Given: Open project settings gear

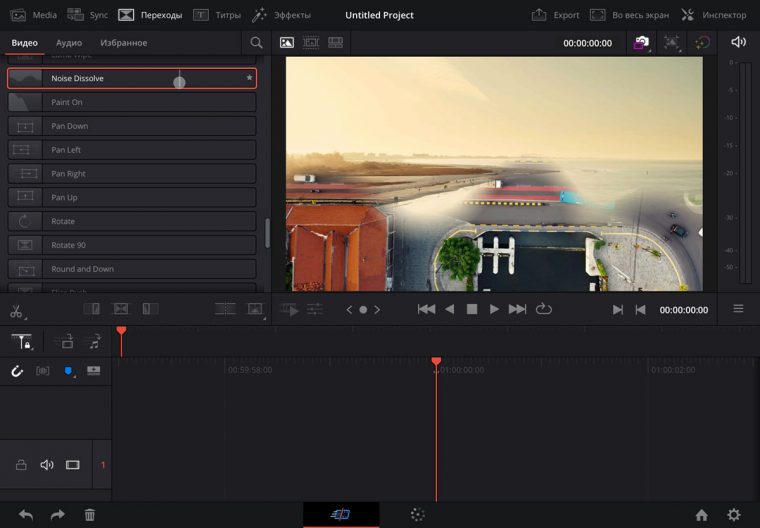Looking at the screenshot, I should (734, 515).
